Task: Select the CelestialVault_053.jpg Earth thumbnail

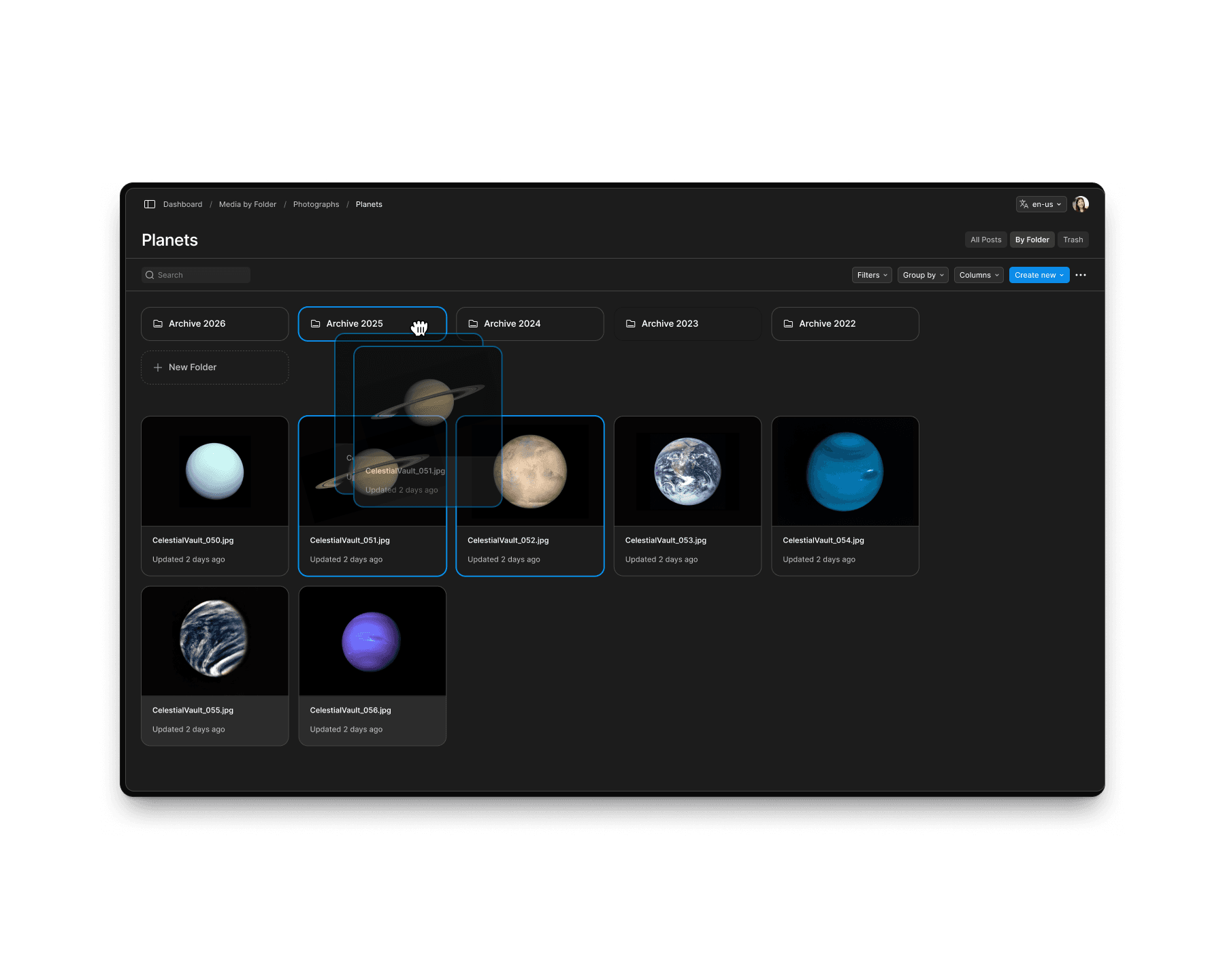Action: point(687,471)
